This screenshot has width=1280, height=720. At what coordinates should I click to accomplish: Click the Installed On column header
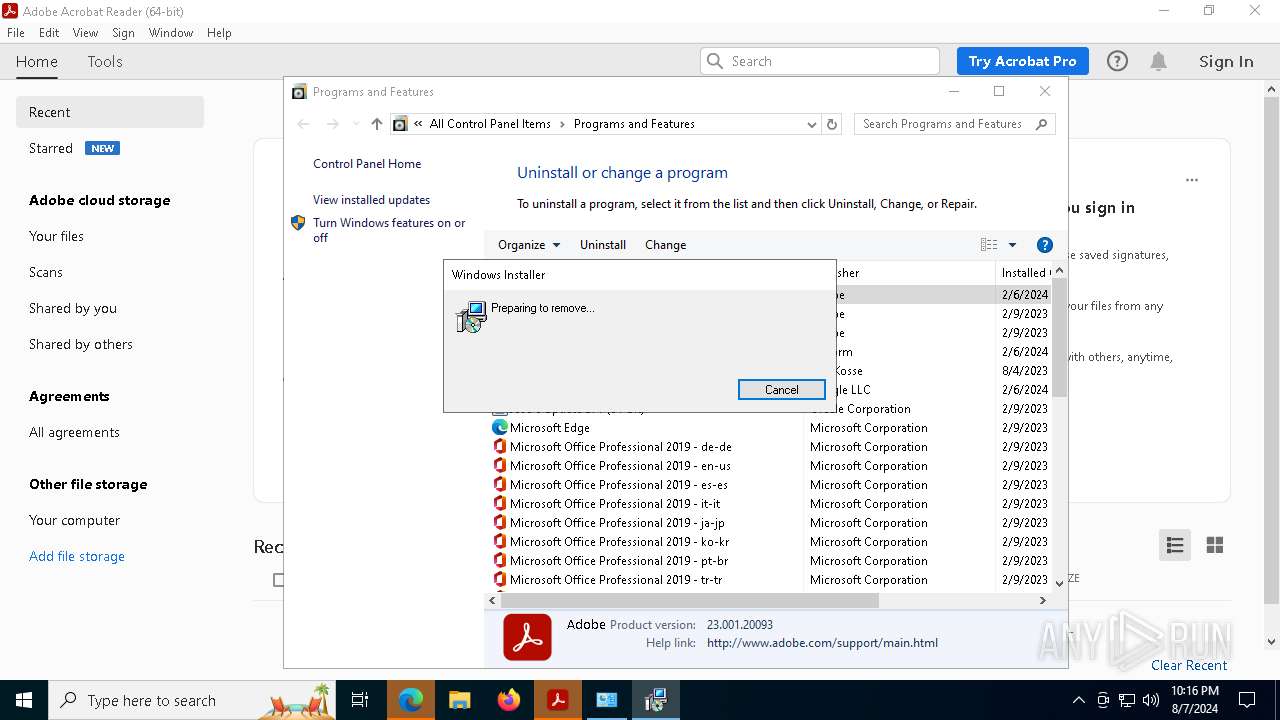[1024, 273]
